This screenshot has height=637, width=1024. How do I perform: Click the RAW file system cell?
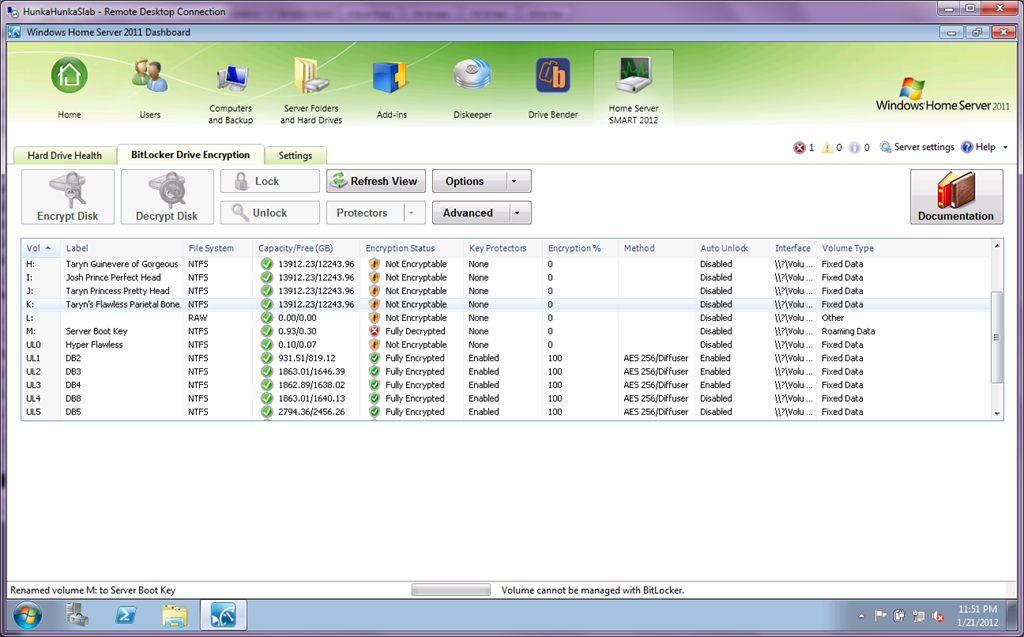(x=198, y=318)
